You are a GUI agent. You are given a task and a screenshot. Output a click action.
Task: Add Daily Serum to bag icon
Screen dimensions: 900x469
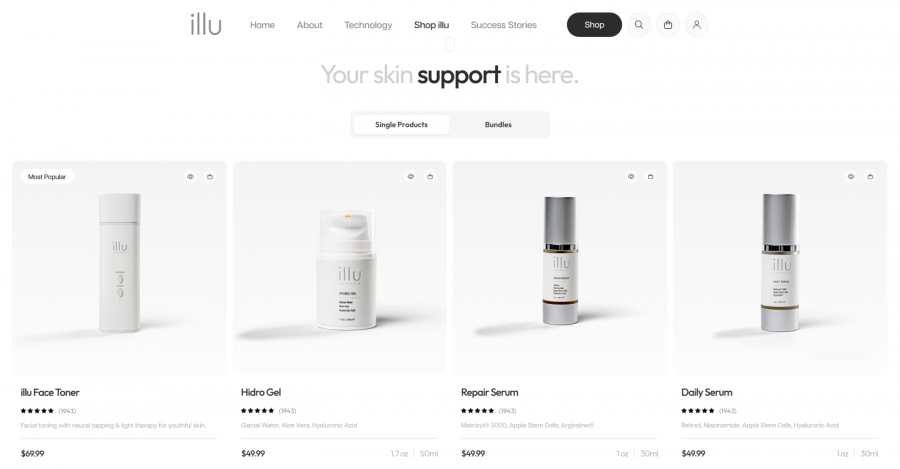click(870, 177)
